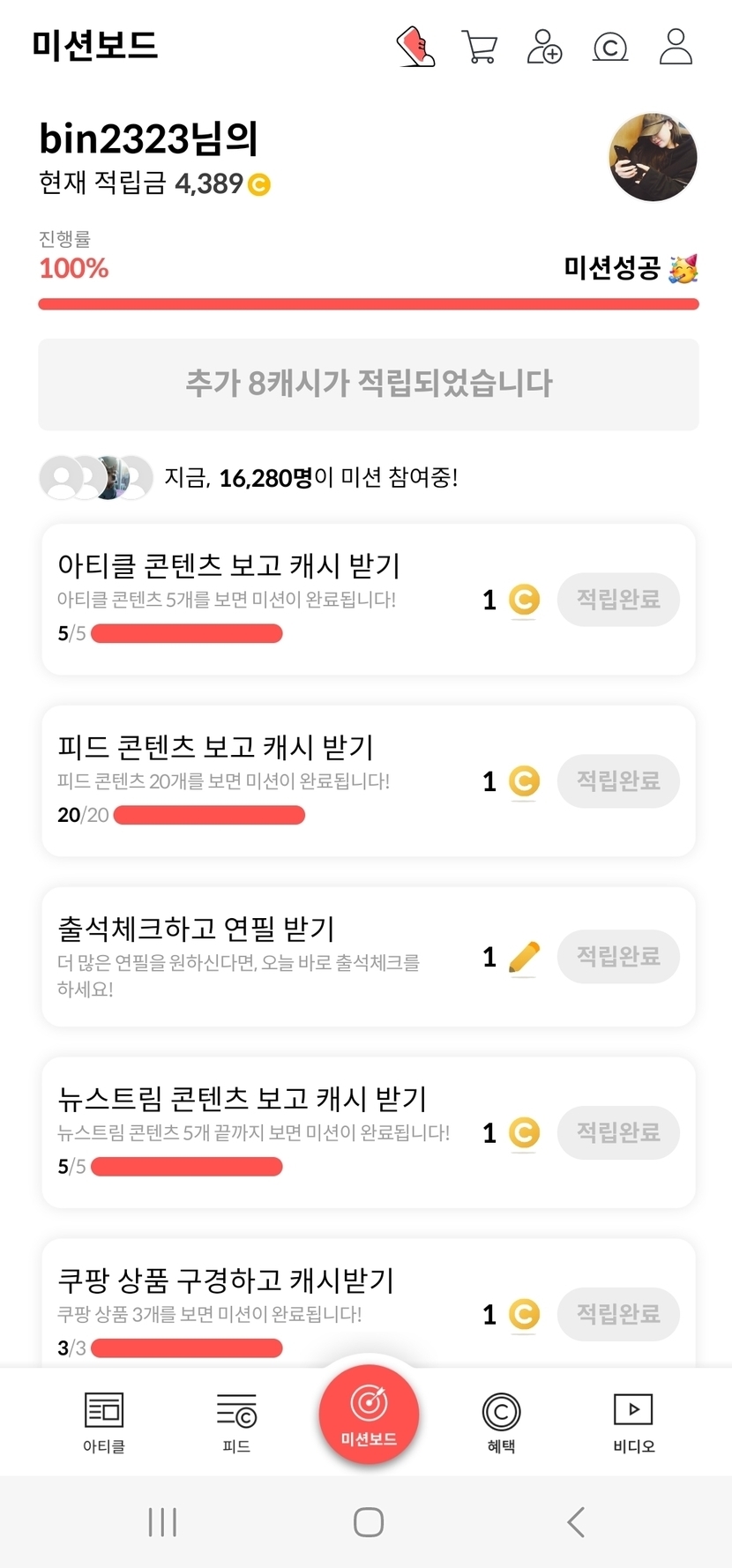Tap 적립완료 on 피드 콘텐츠 mission

point(618,781)
